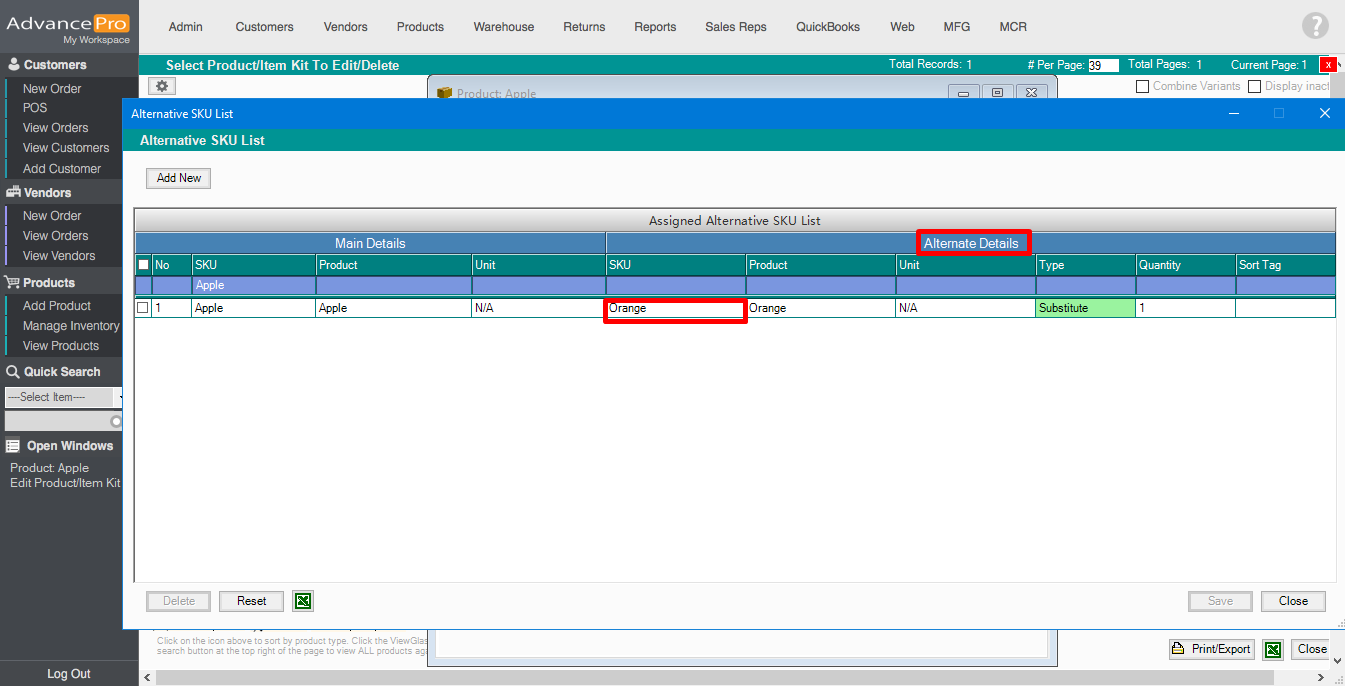
Task: Click the help question mark icon
Action: click(x=1315, y=27)
